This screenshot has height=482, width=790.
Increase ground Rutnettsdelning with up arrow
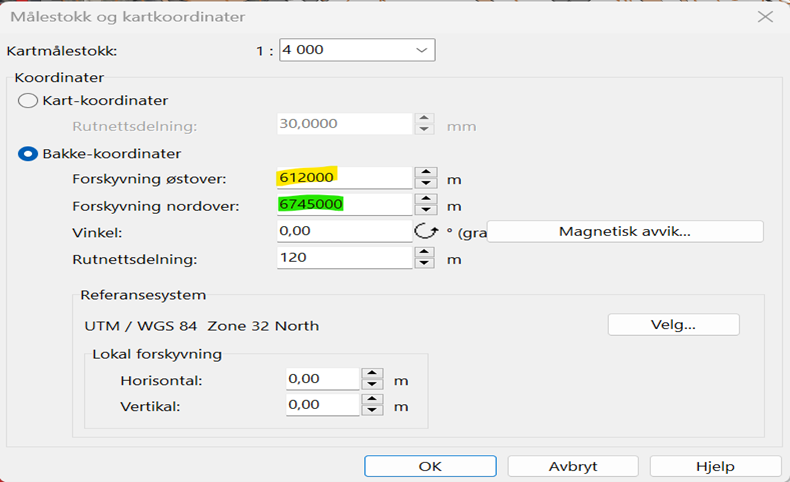pyautogui.click(x=425, y=252)
